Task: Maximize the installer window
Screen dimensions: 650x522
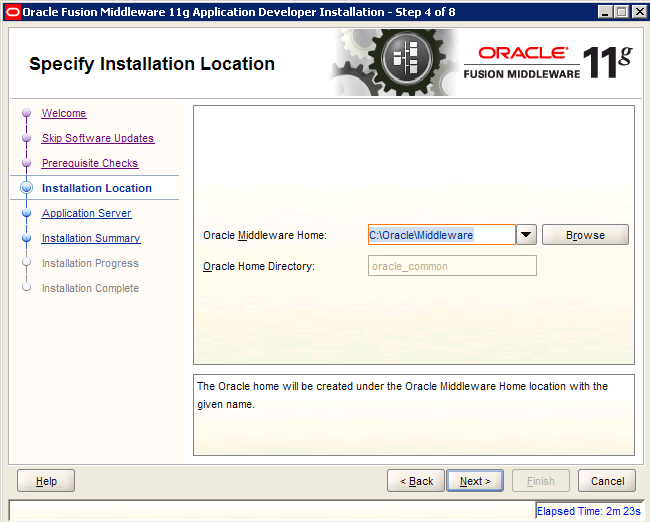Action: [622, 12]
